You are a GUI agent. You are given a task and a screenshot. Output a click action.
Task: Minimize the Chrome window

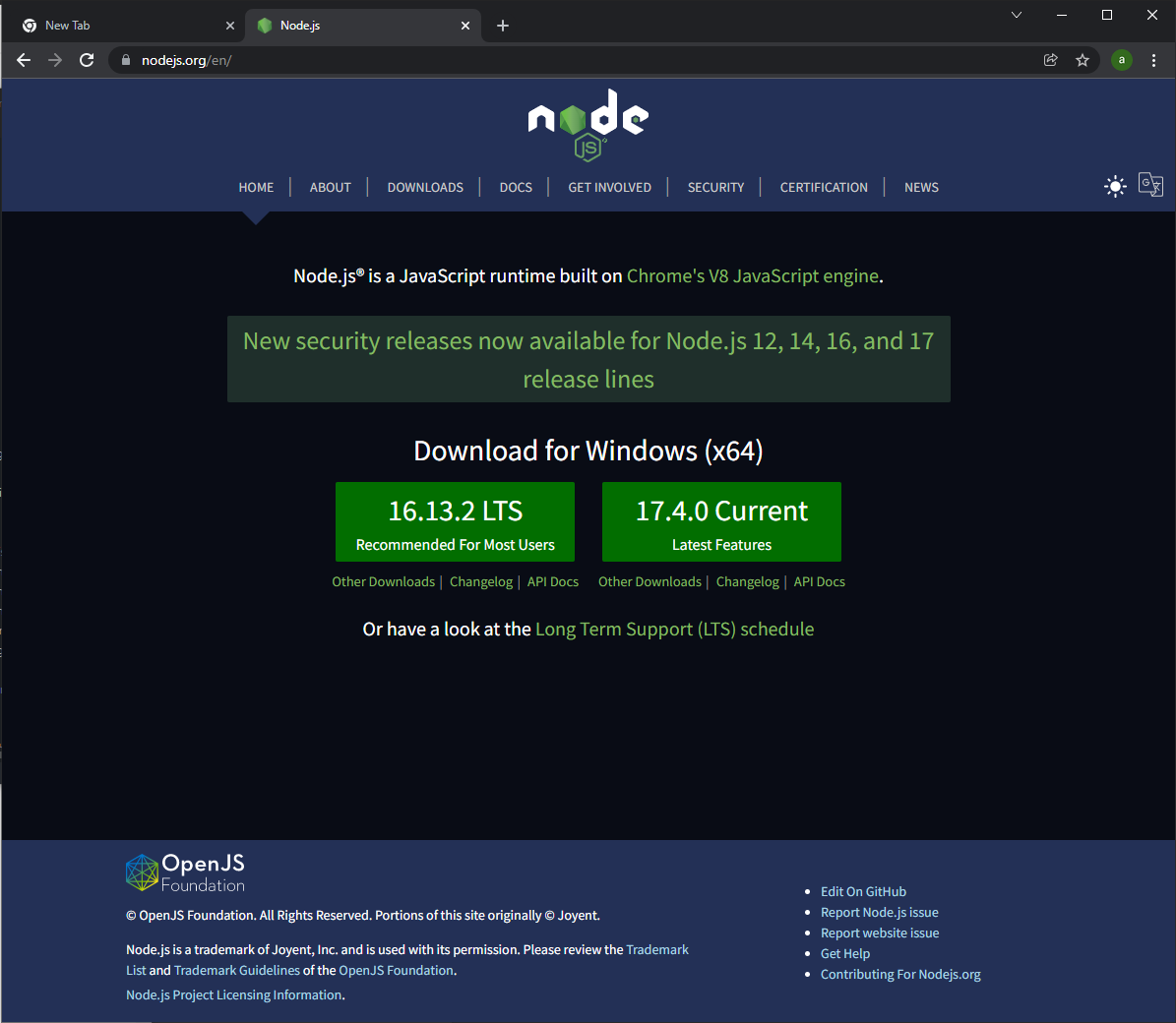[x=1061, y=15]
